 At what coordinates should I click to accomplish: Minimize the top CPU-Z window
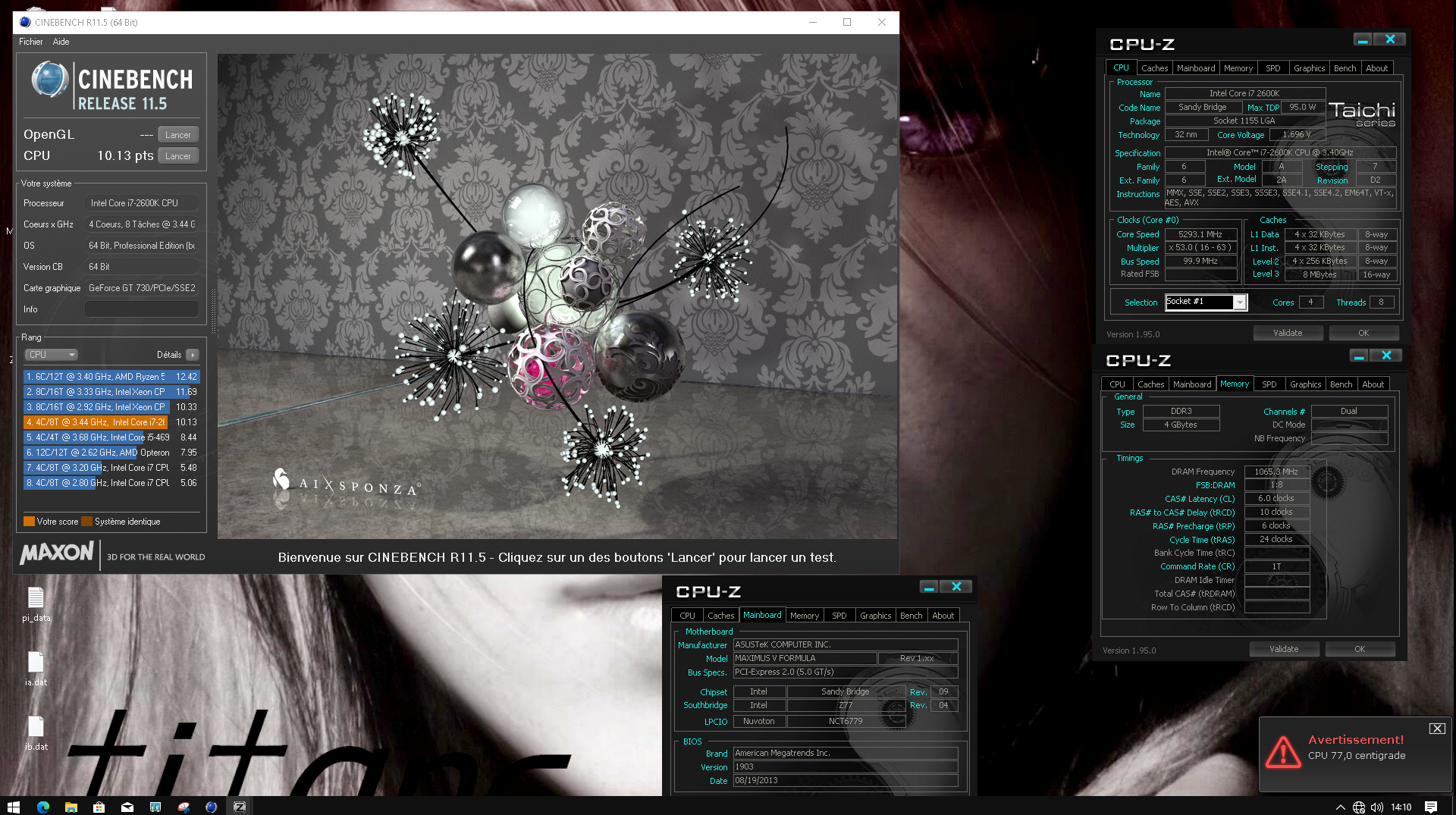[x=1362, y=39]
